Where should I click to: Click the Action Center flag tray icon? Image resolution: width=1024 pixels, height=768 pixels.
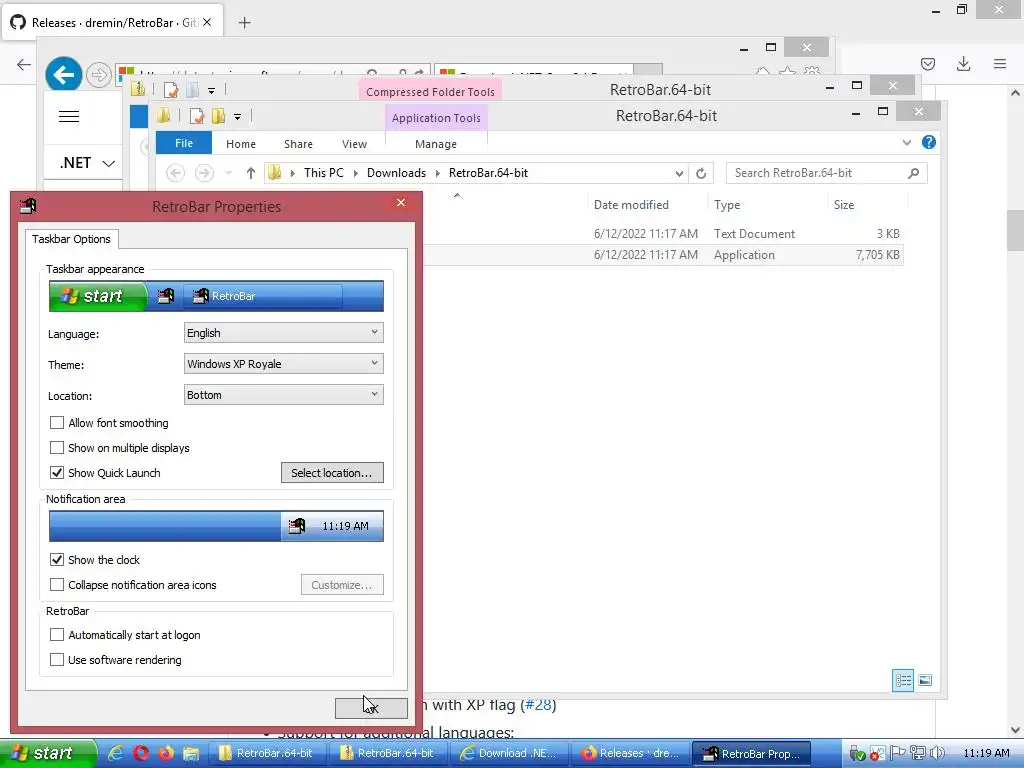[898, 753]
